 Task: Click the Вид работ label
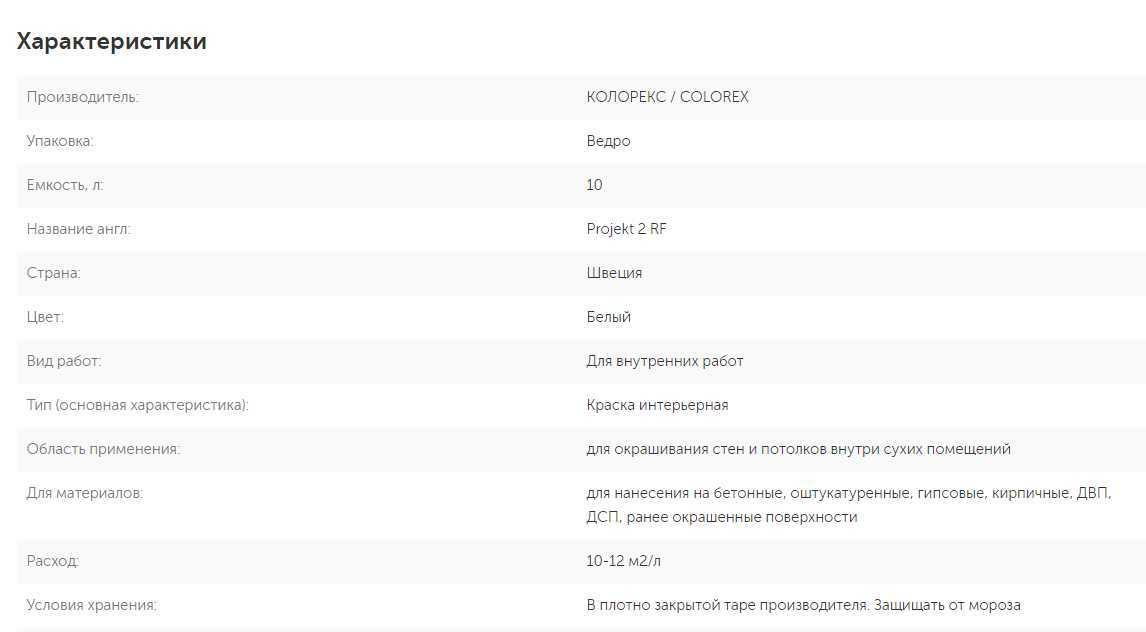(x=64, y=361)
